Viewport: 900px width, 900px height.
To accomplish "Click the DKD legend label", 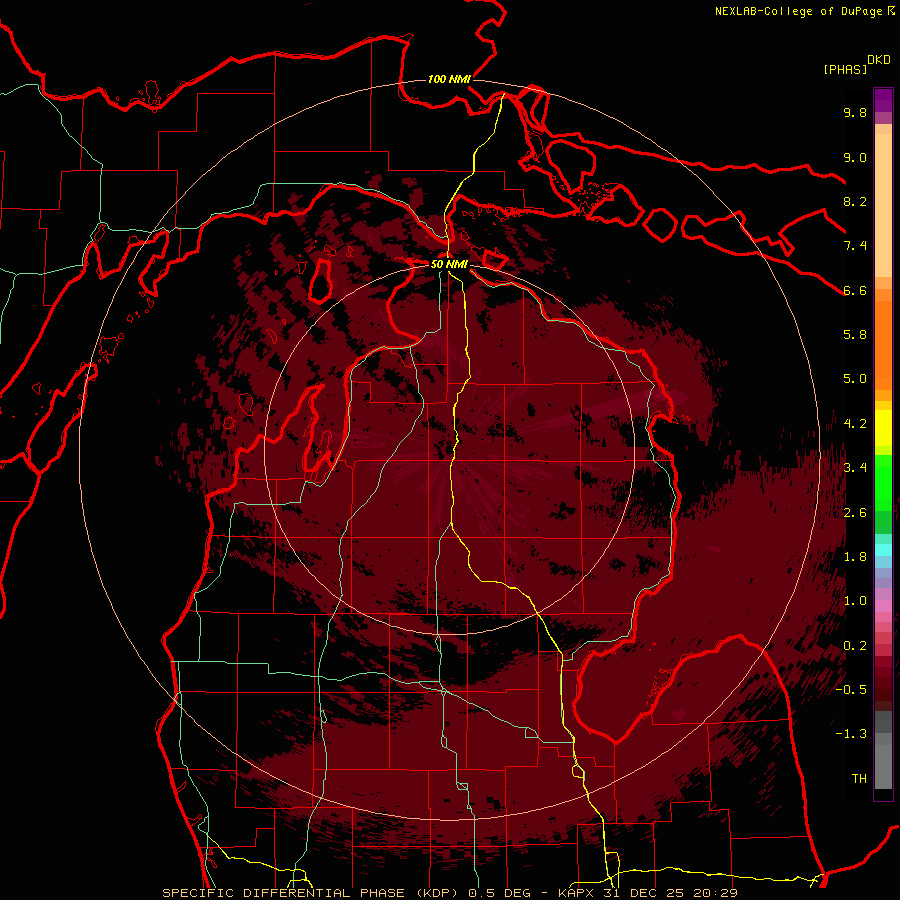I will pos(879,60).
